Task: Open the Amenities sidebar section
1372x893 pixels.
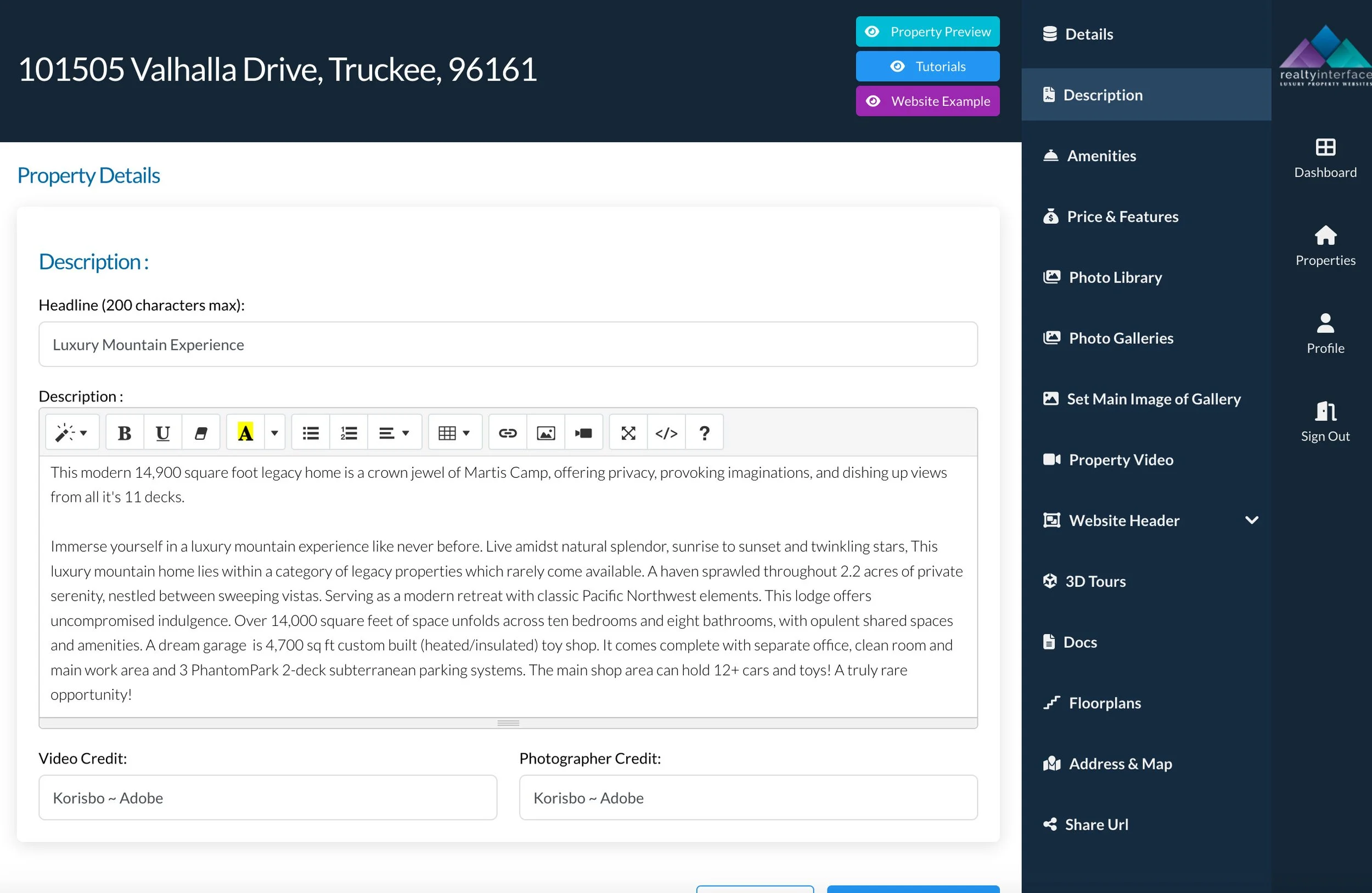Action: [x=1101, y=156]
